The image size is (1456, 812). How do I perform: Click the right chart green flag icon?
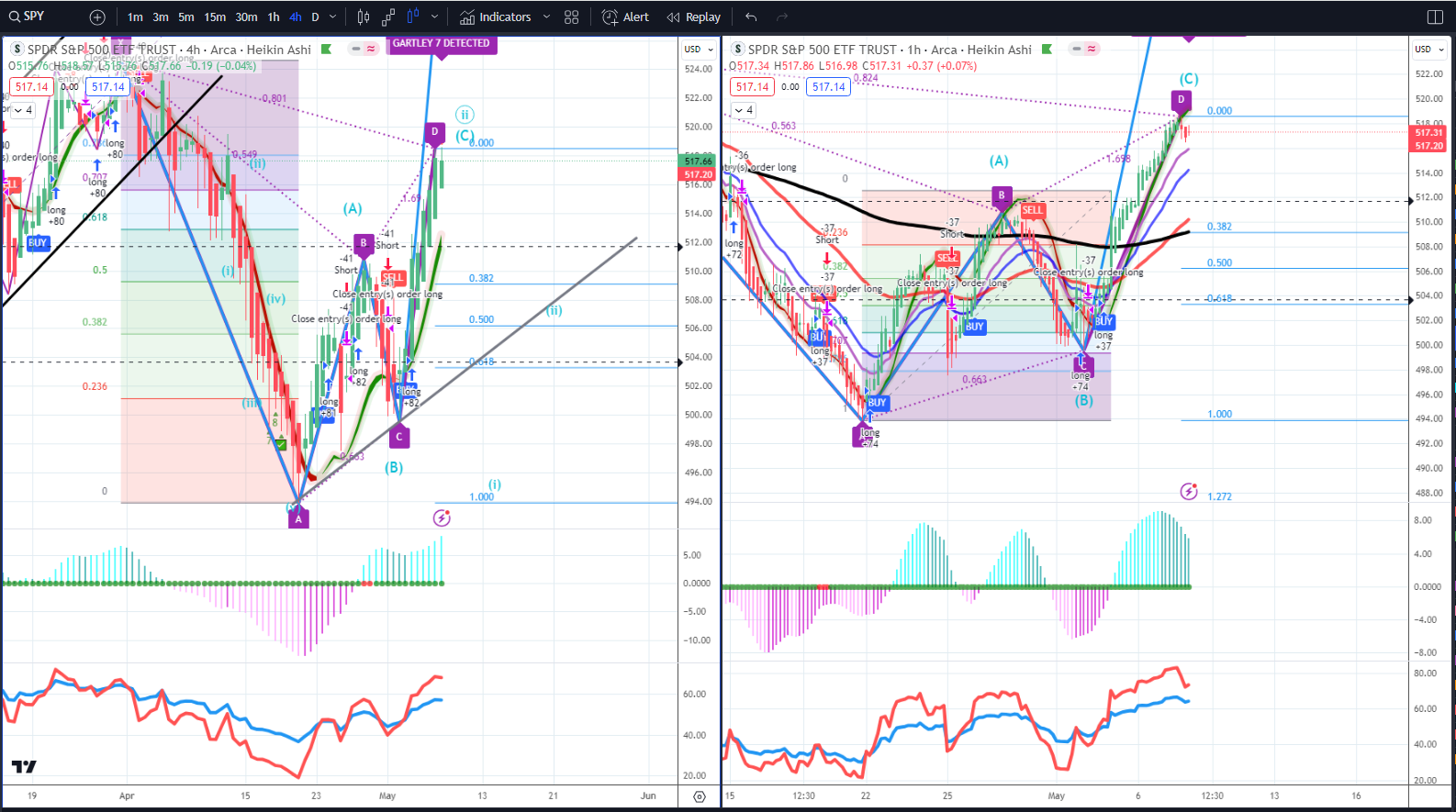pyautogui.click(x=1047, y=49)
